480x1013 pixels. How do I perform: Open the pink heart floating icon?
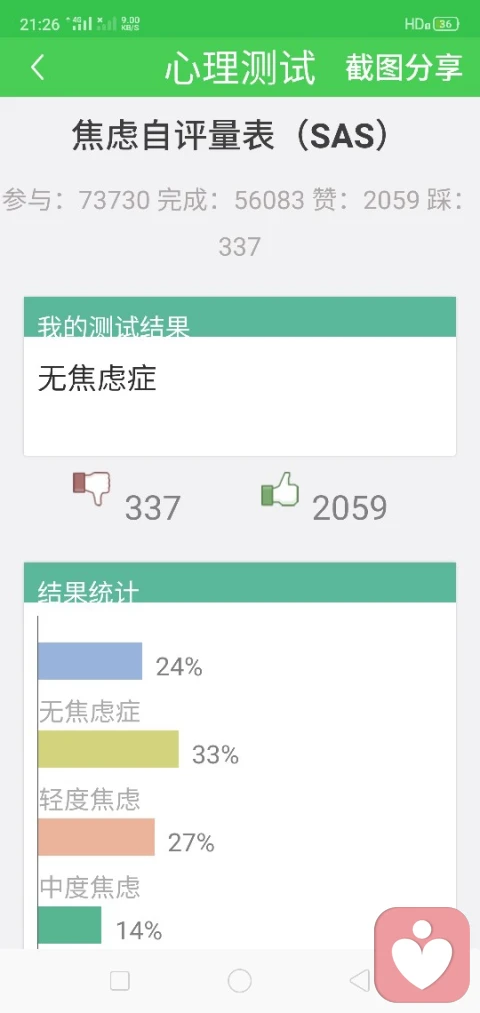[x=422, y=955]
